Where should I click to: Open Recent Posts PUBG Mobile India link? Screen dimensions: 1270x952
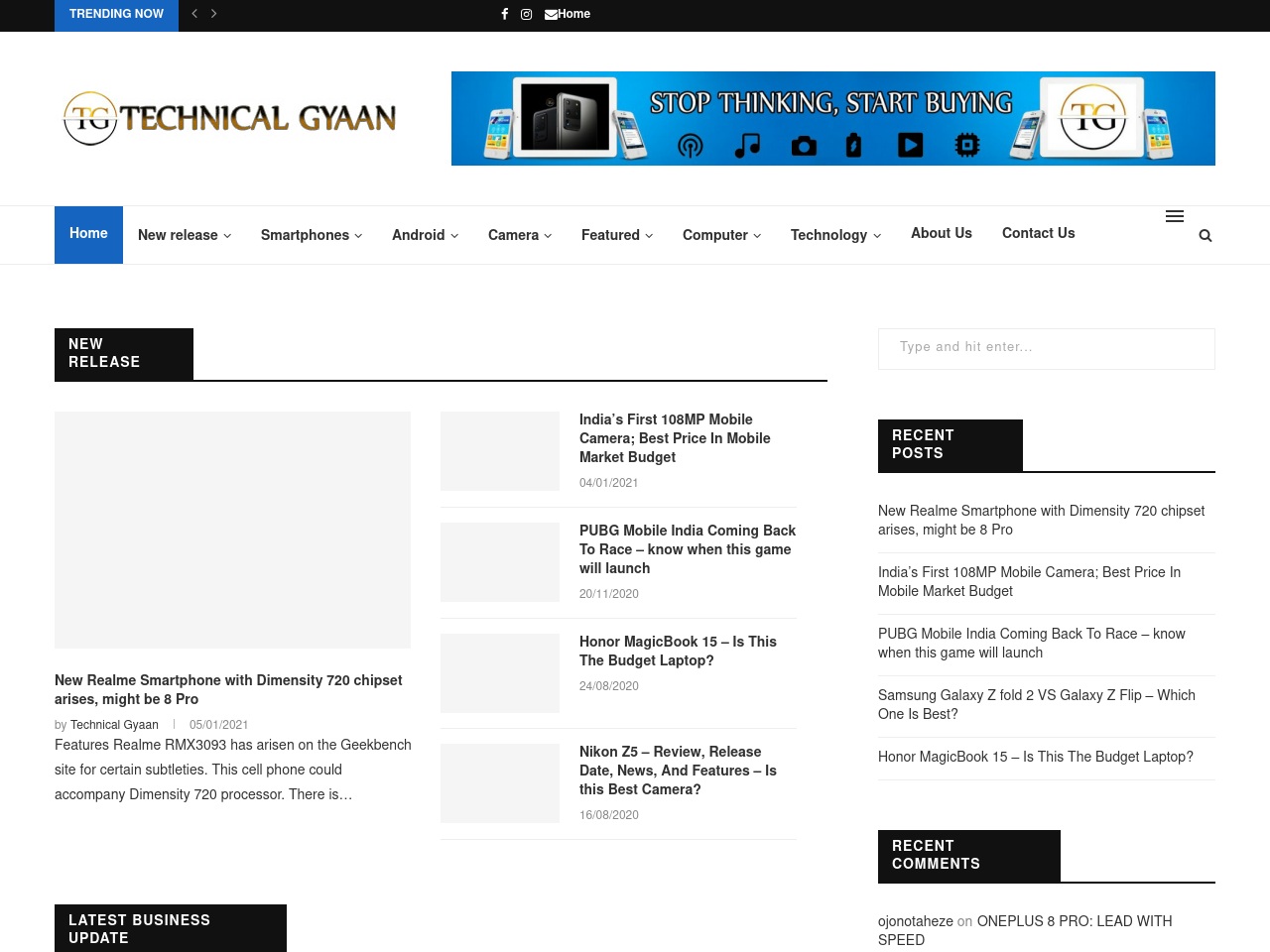tap(1031, 644)
